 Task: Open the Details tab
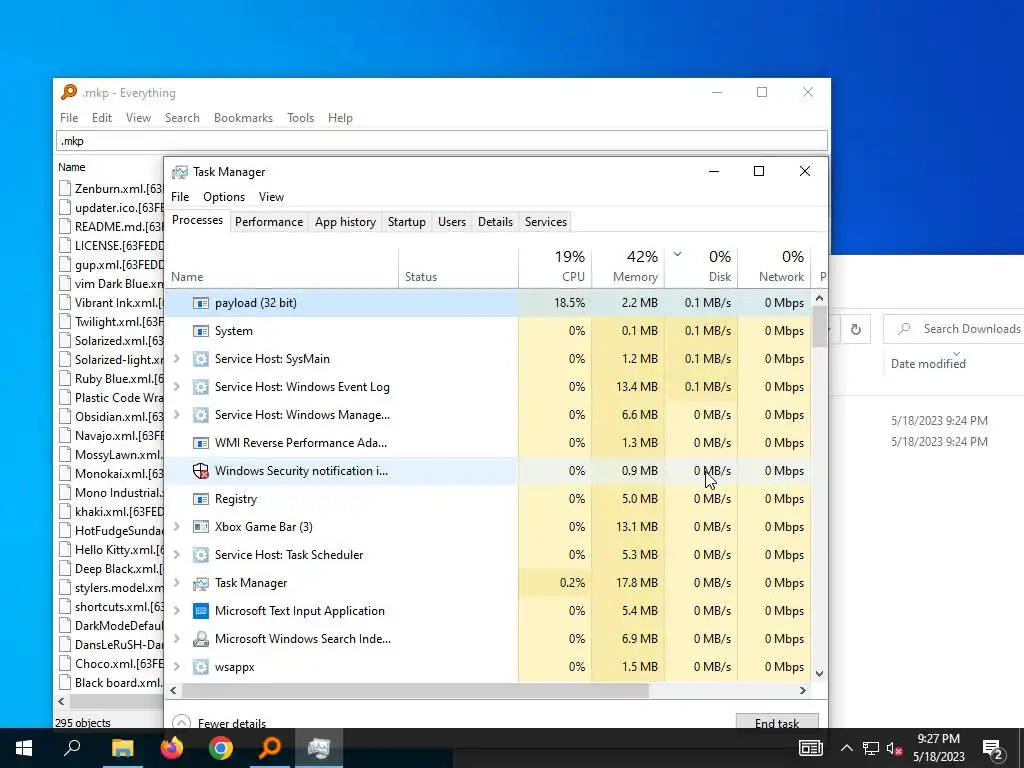pyautogui.click(x=495, y=222)
